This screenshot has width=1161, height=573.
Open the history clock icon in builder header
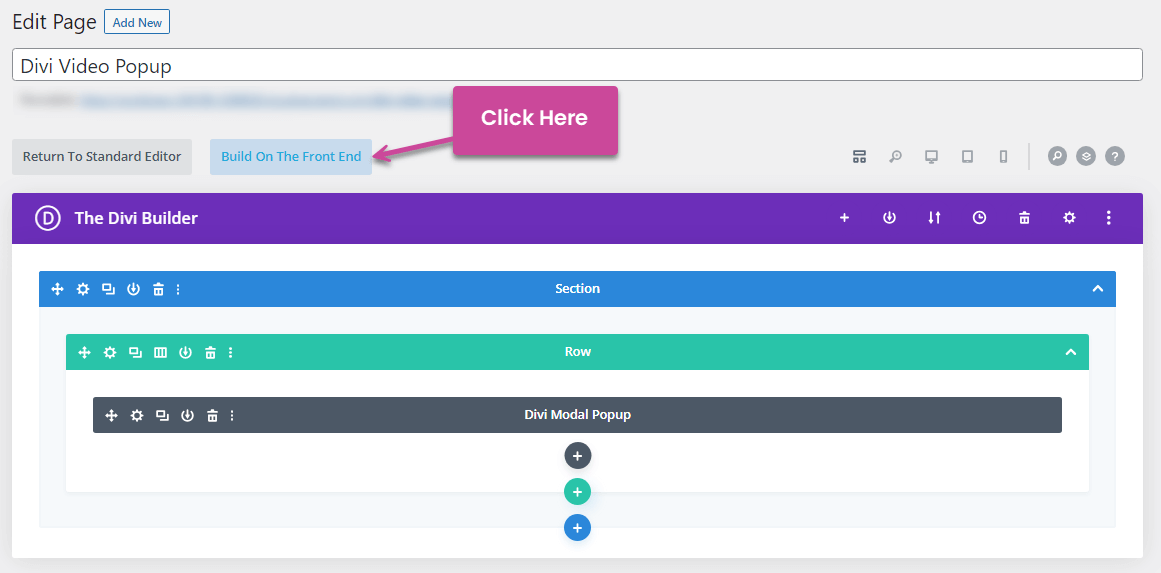(x=980, y=218)
